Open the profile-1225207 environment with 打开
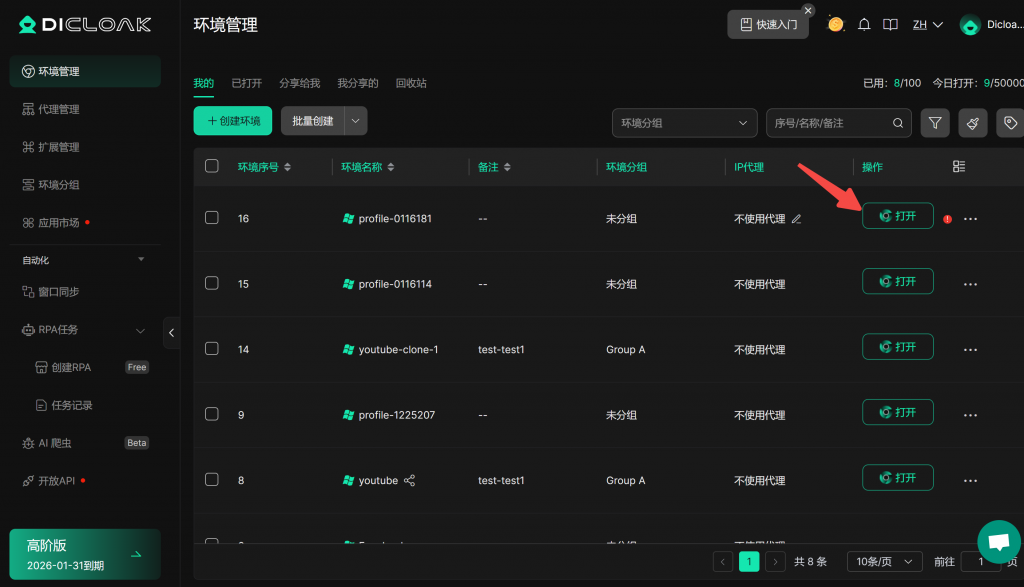Image resolution: width=1024 pixels, height=587 pixels. point(897,412)
